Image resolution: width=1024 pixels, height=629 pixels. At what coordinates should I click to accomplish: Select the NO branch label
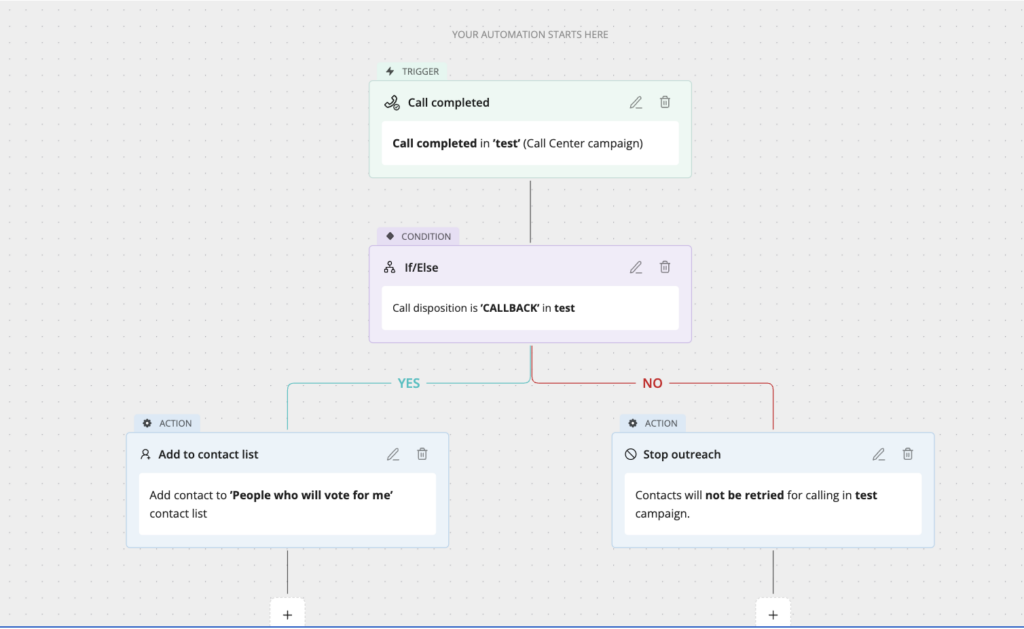click(x=652, y=383)
